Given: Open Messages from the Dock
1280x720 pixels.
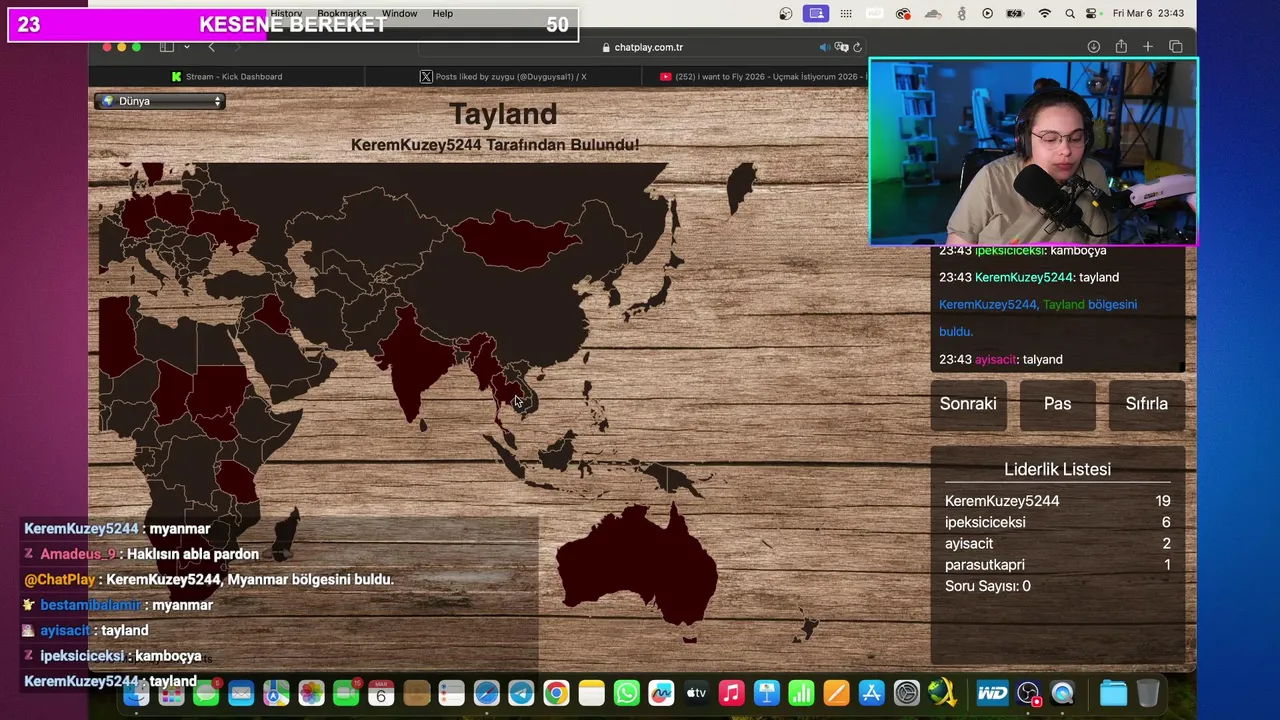Looking at the screenshot, I should (206, 693).
